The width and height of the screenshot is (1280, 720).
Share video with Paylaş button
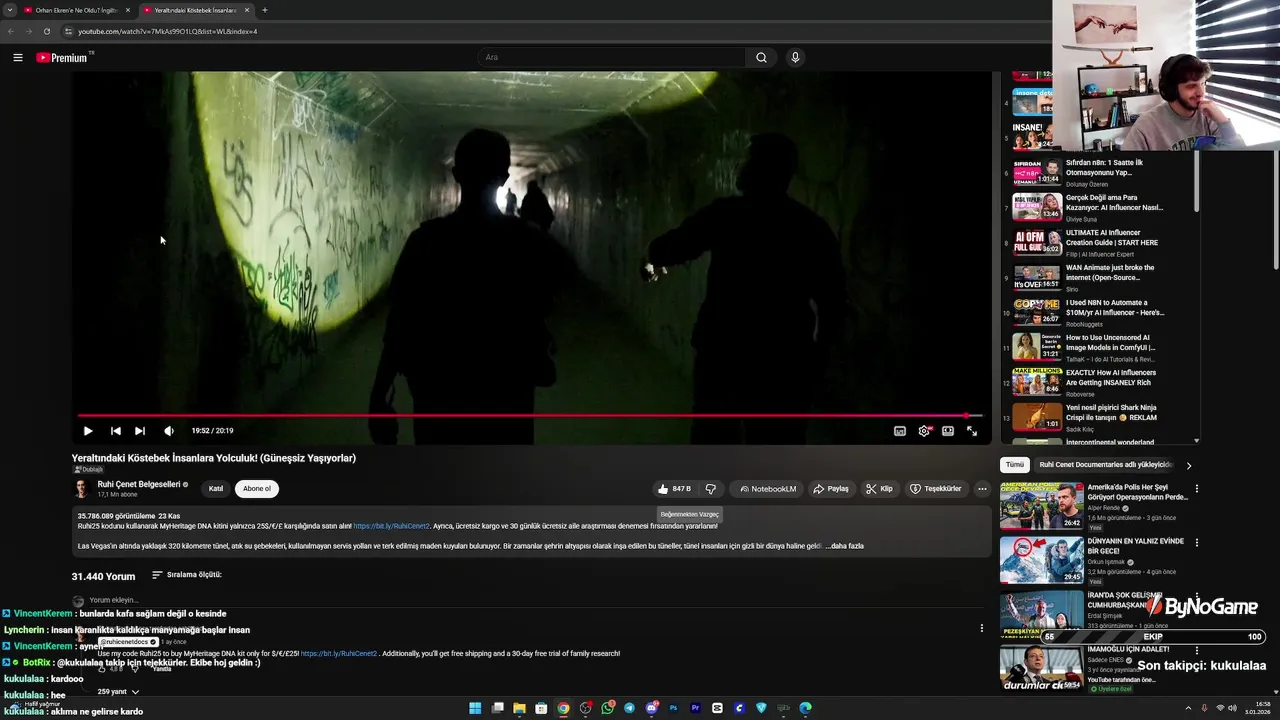click(831, 489)
